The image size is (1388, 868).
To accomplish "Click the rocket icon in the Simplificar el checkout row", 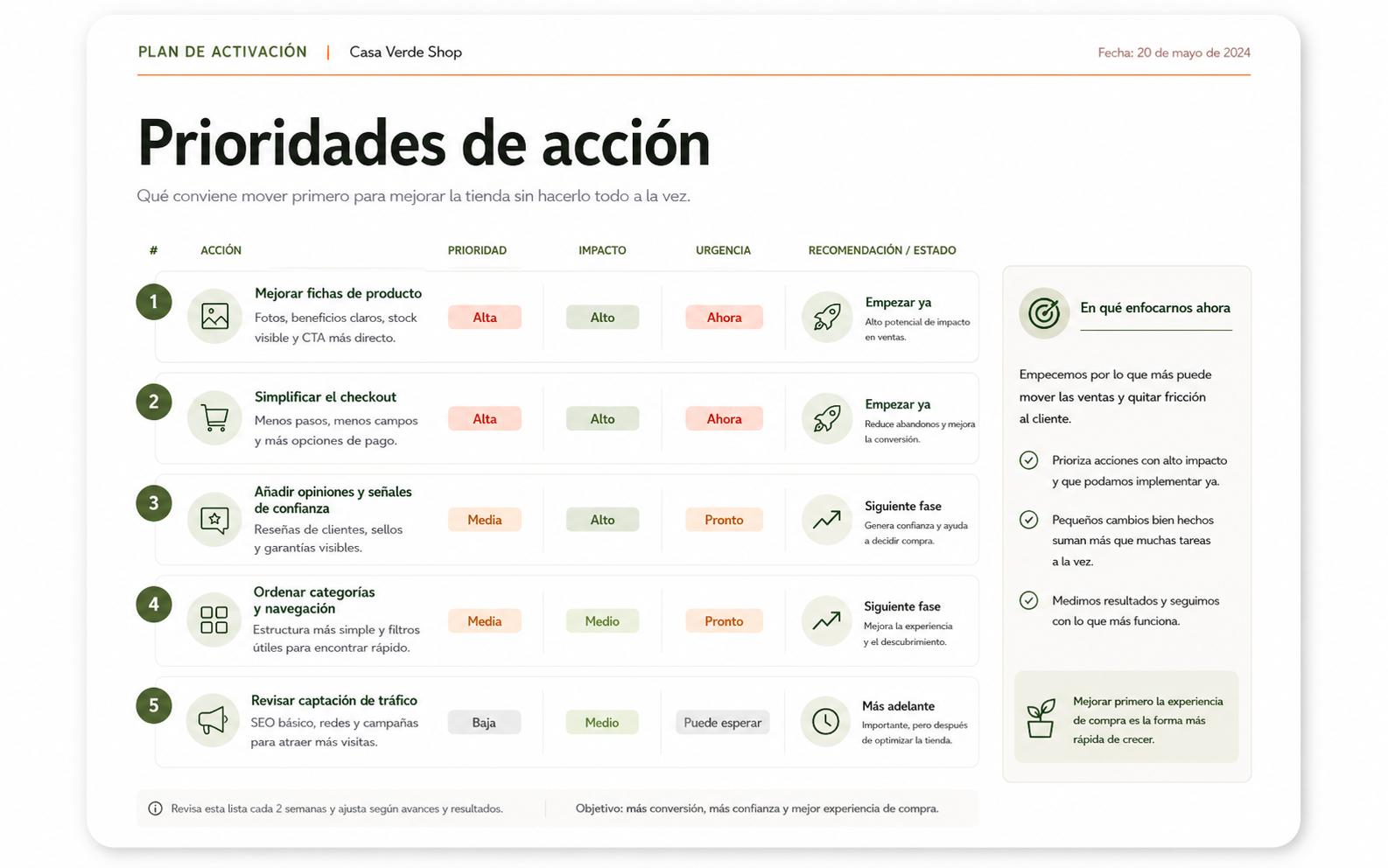I will [x=827, y=418].
